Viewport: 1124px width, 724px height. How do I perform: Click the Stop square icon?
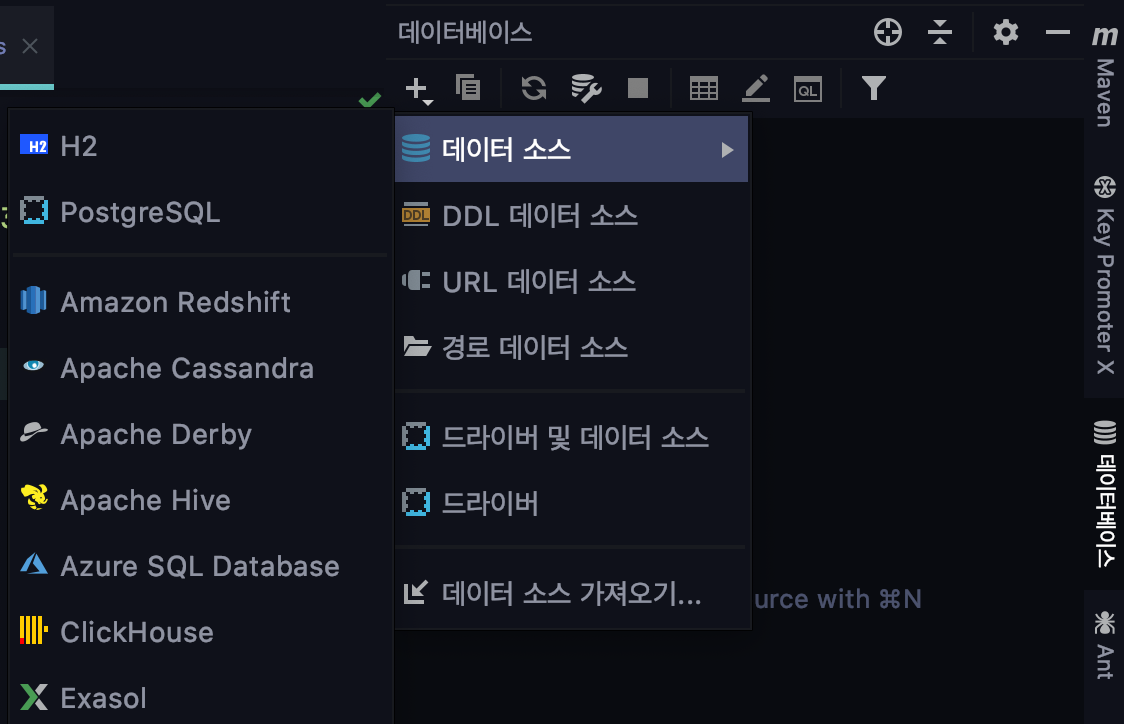point(637,88)
